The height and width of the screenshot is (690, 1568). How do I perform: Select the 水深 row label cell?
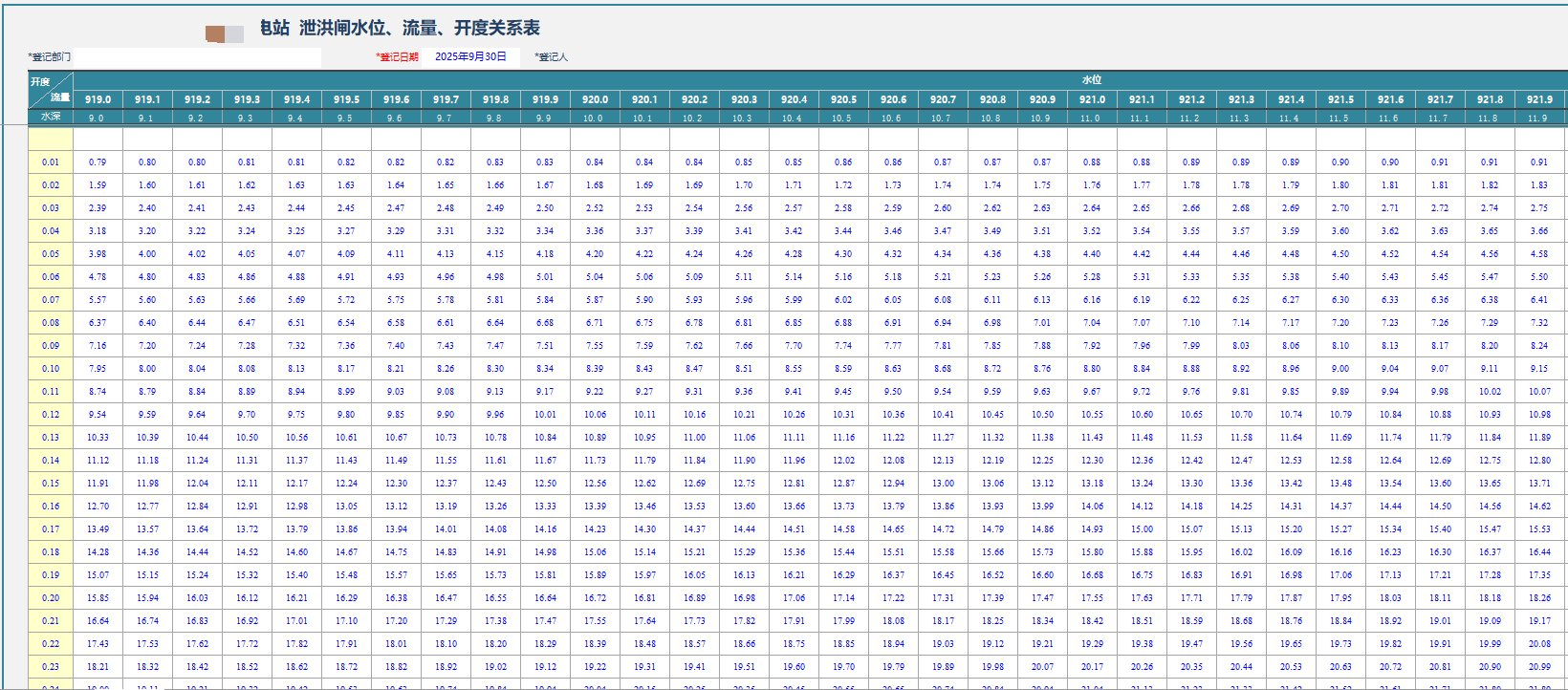click(x=51, y=118)
